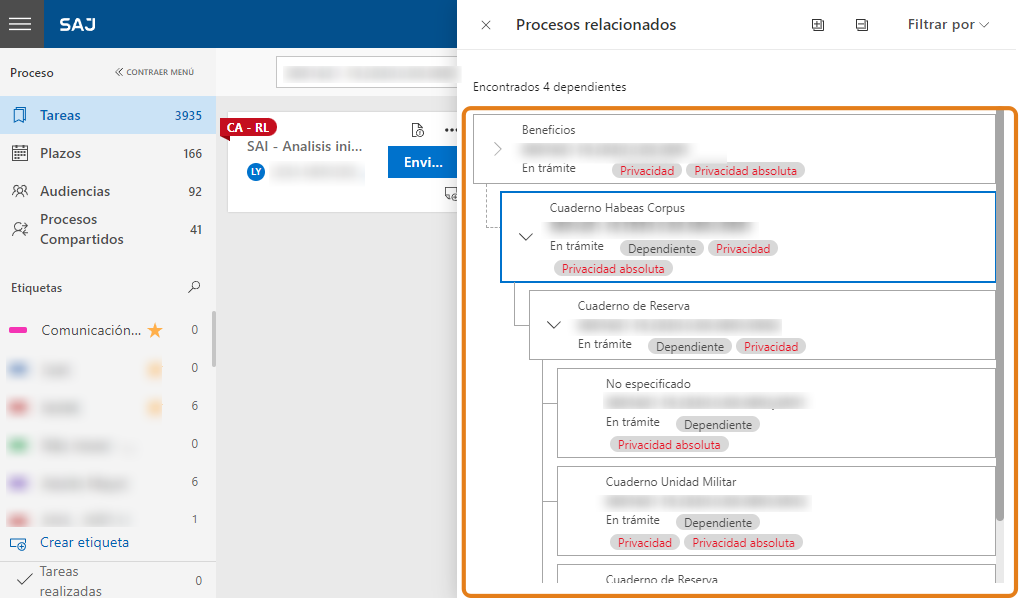This screenshot has height=599, width=1019.
Task: Select Tareas in the sidebar
Action: coord(60,115)
